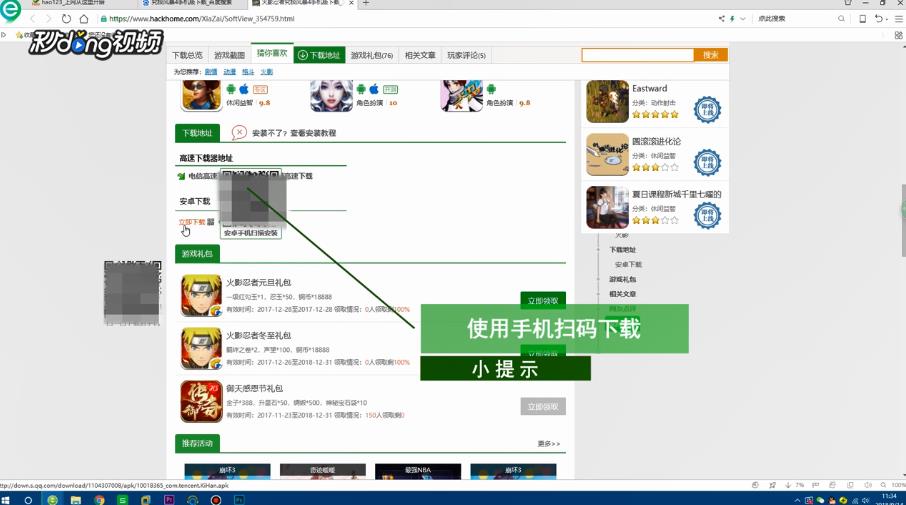Open the 游戏截图 page tab
The width and height of the screenshot is (906, 505).
point(229,55)
